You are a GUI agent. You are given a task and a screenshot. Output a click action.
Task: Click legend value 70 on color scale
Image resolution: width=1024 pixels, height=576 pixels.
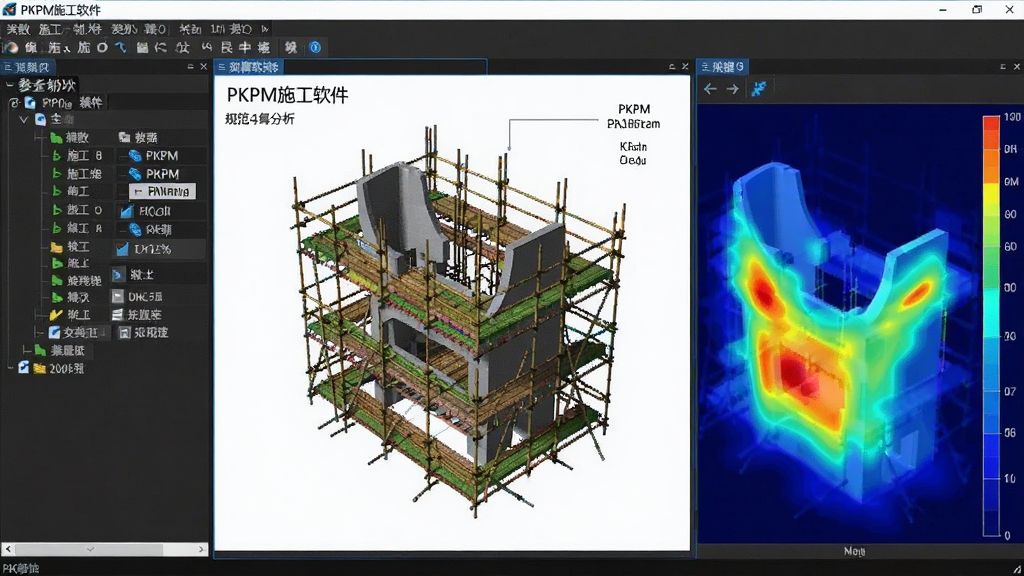[x=1010, y=336]
